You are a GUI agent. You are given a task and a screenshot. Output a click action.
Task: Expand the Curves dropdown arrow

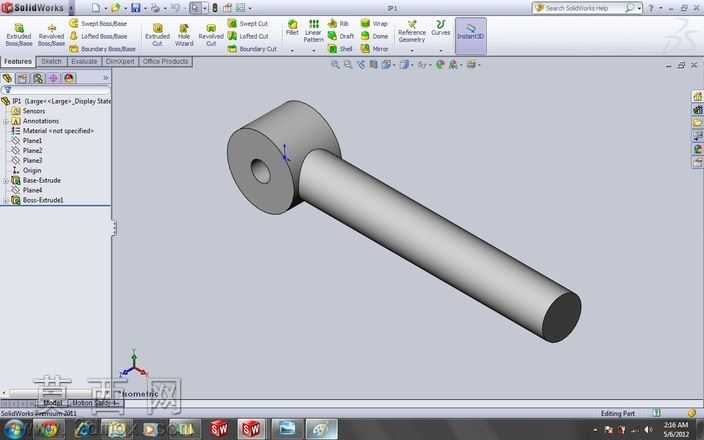pos(440,51)
